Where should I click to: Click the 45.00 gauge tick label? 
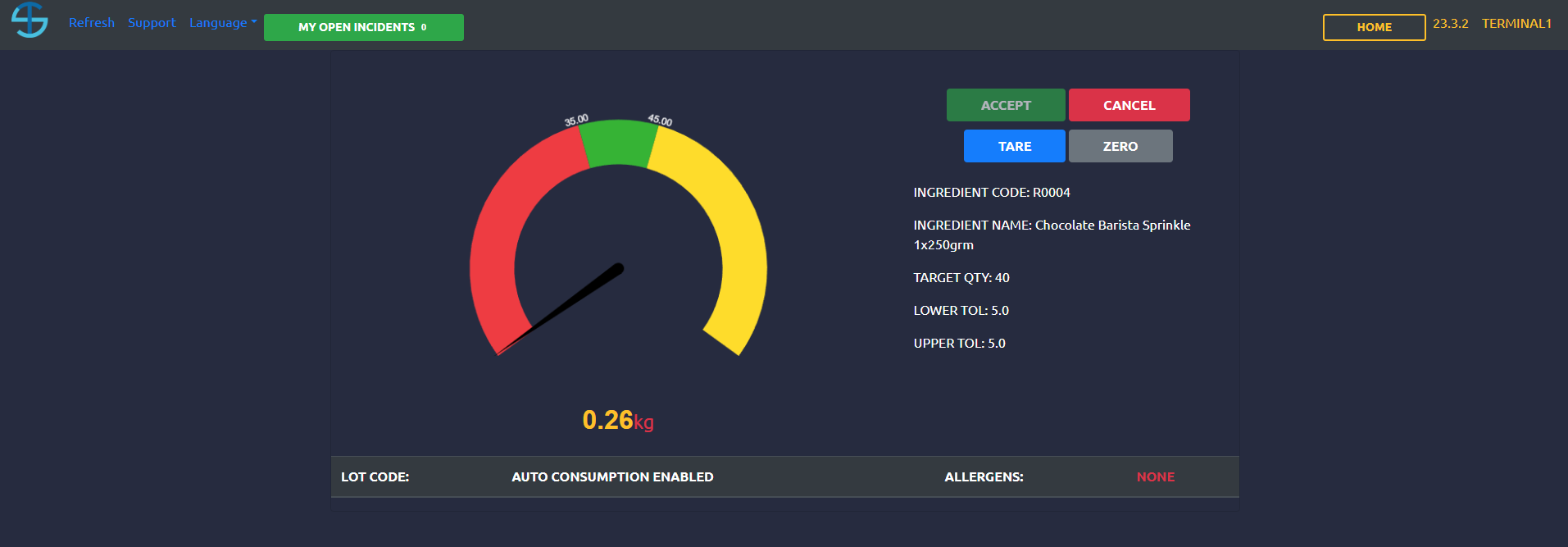pyautogui.click(x=660, y=121)
